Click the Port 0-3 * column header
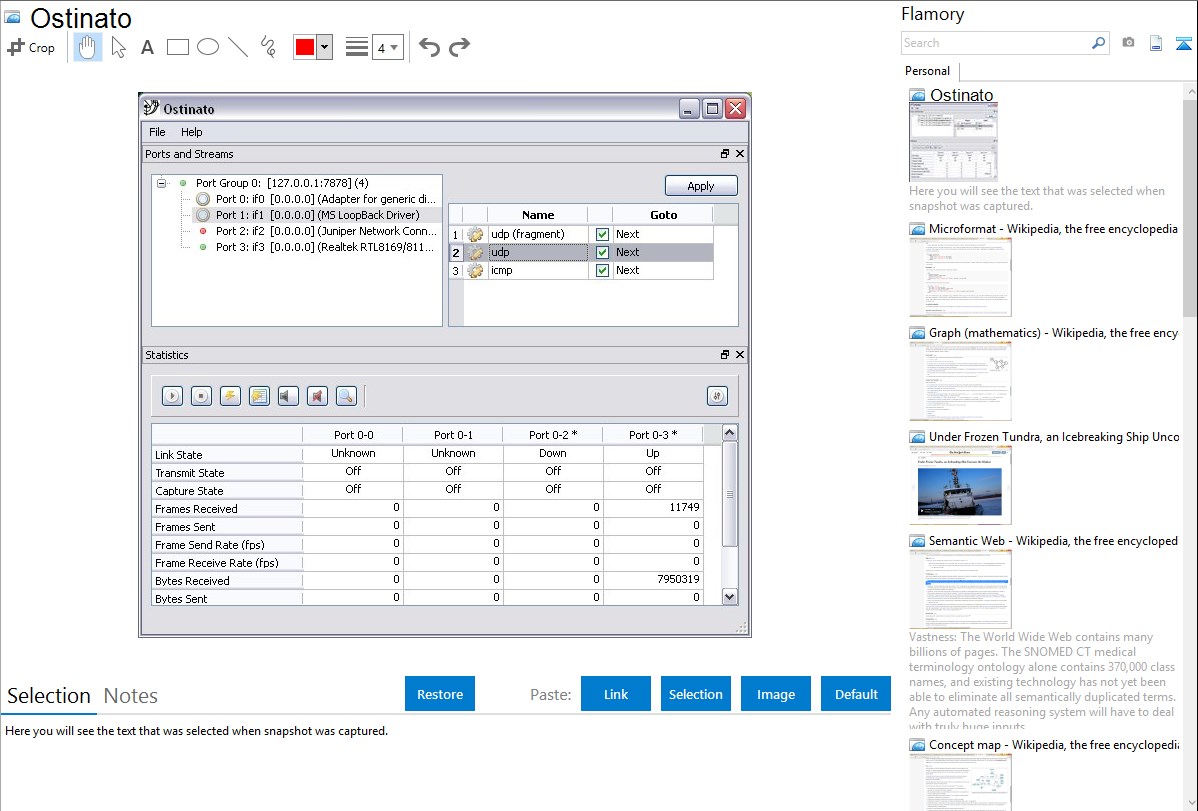1198x811 pixels. 653,435
